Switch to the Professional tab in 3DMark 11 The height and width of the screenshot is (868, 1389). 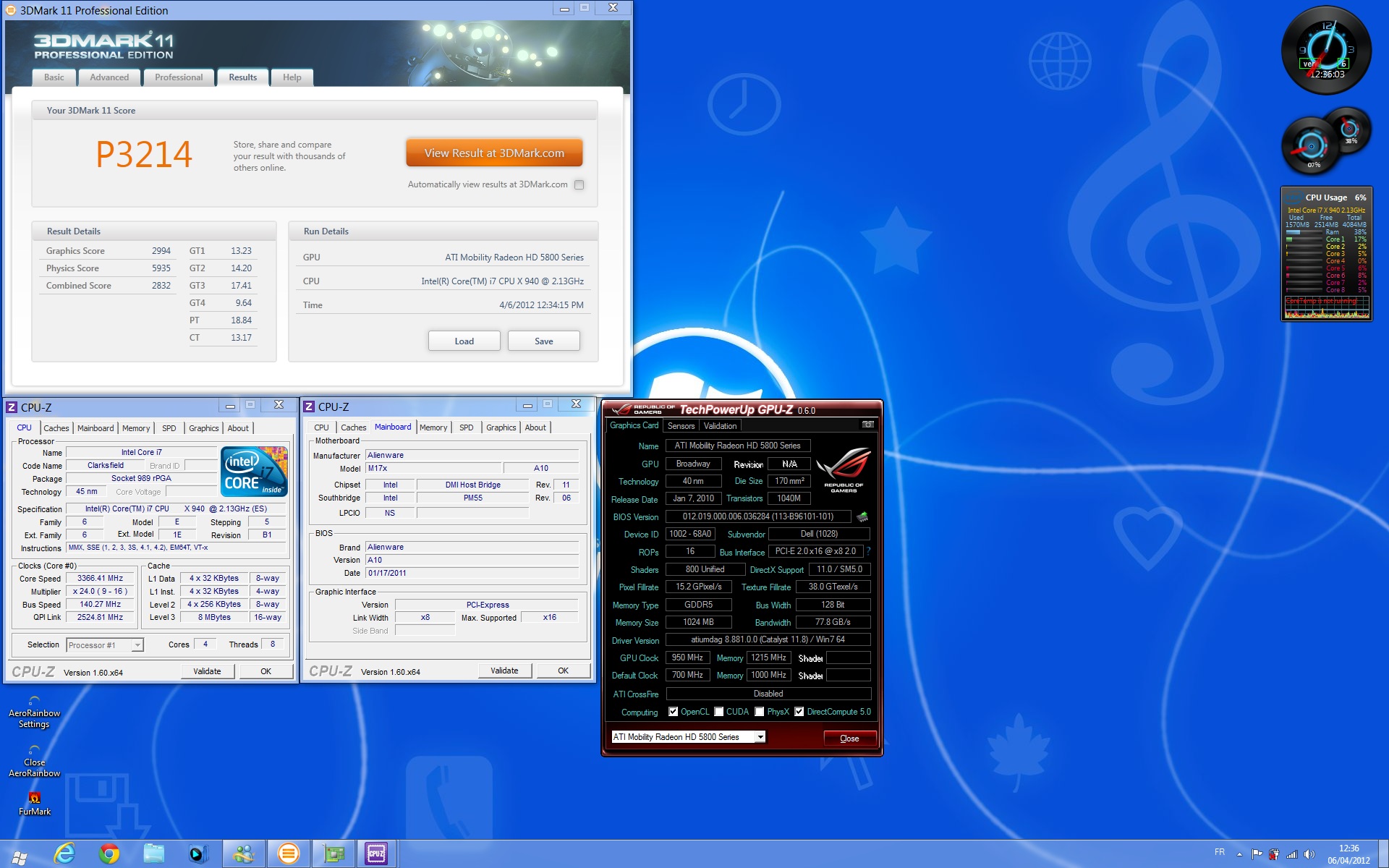(179, 77)
